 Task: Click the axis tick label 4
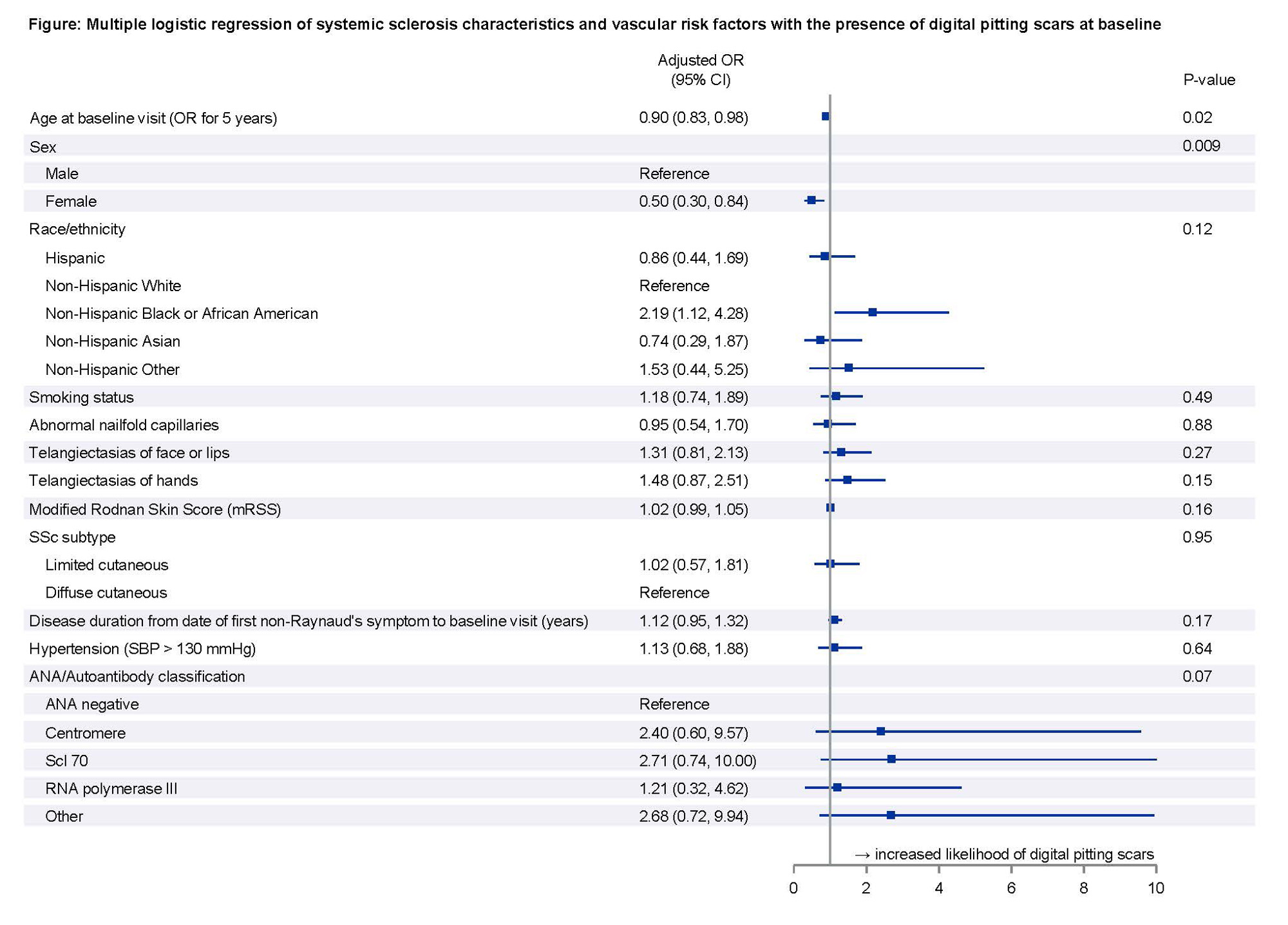(x=938, y=888)
